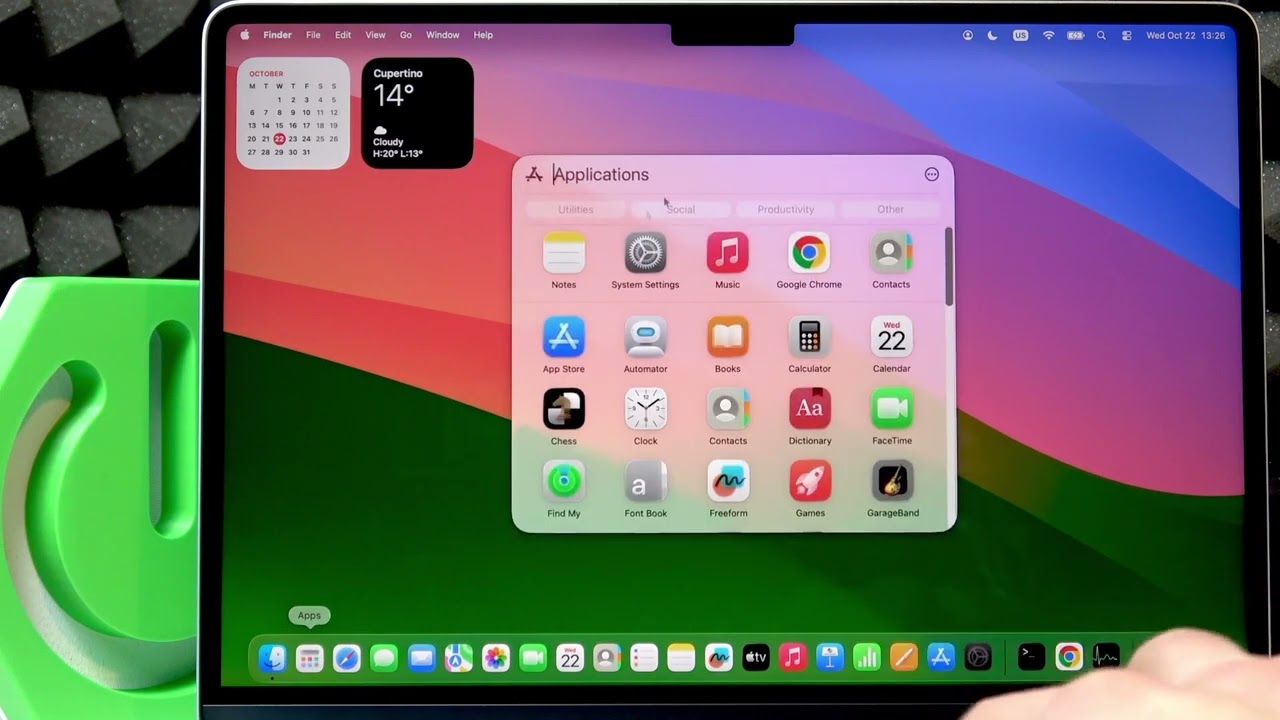The height and width of the screenshot is (720, 1280).
Task: Open FaceTime in the Applications grid
Action: pyautogui.click(x=892, y=409)
